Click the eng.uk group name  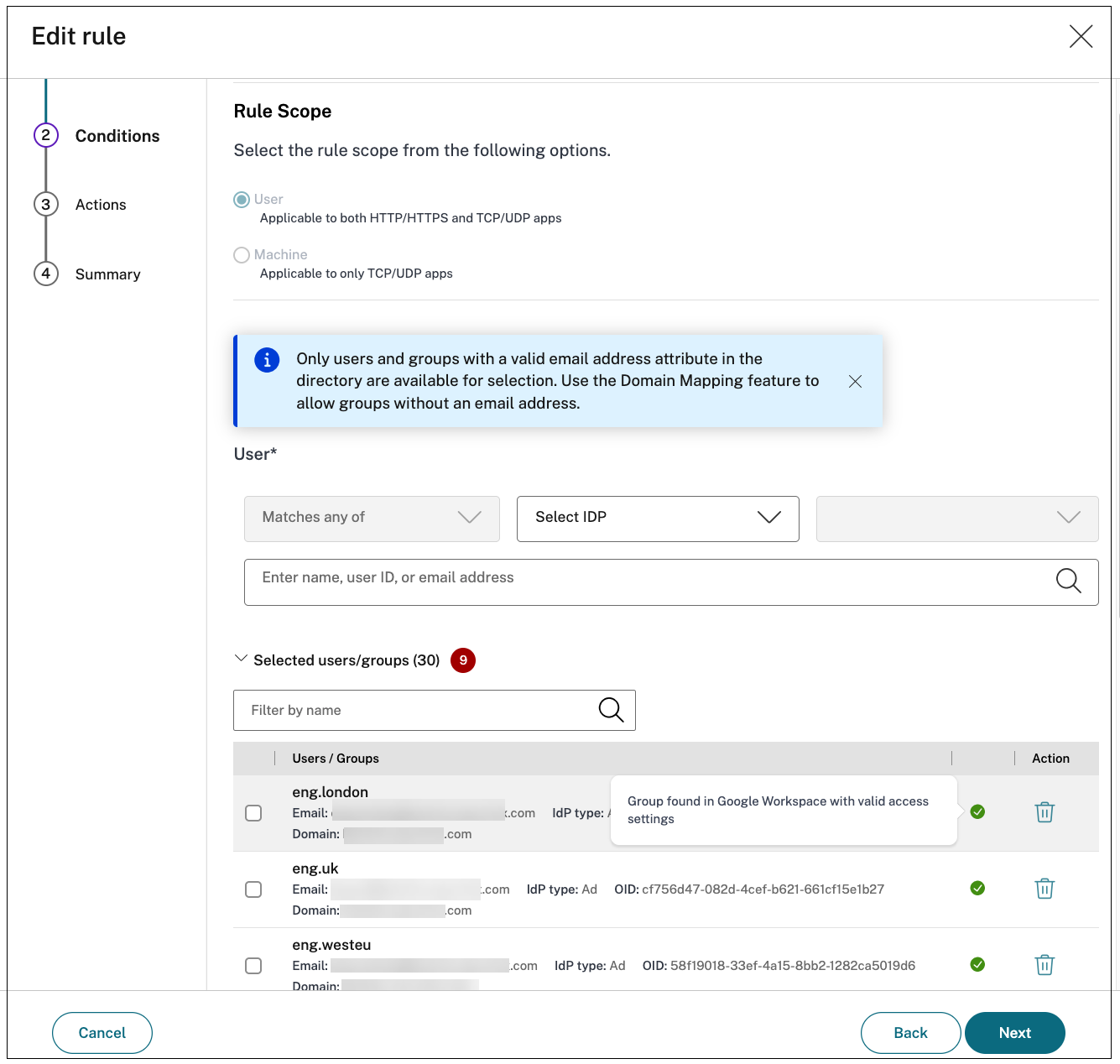pos(315,868)
